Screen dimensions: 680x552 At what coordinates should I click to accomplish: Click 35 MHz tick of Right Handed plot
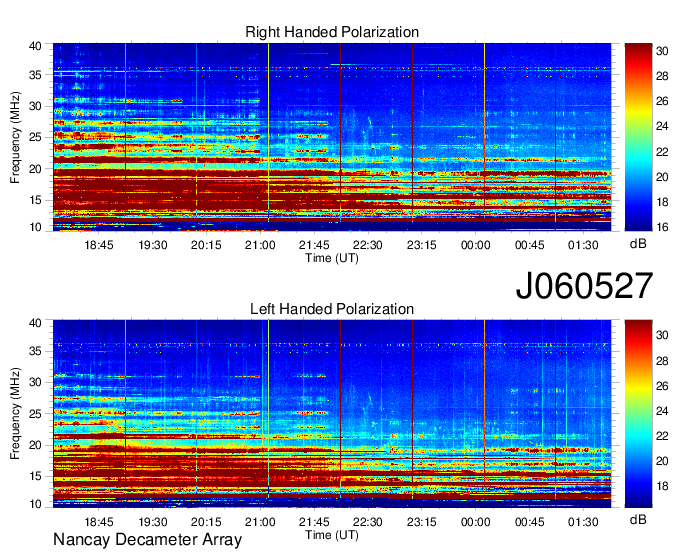pos(35,75)
